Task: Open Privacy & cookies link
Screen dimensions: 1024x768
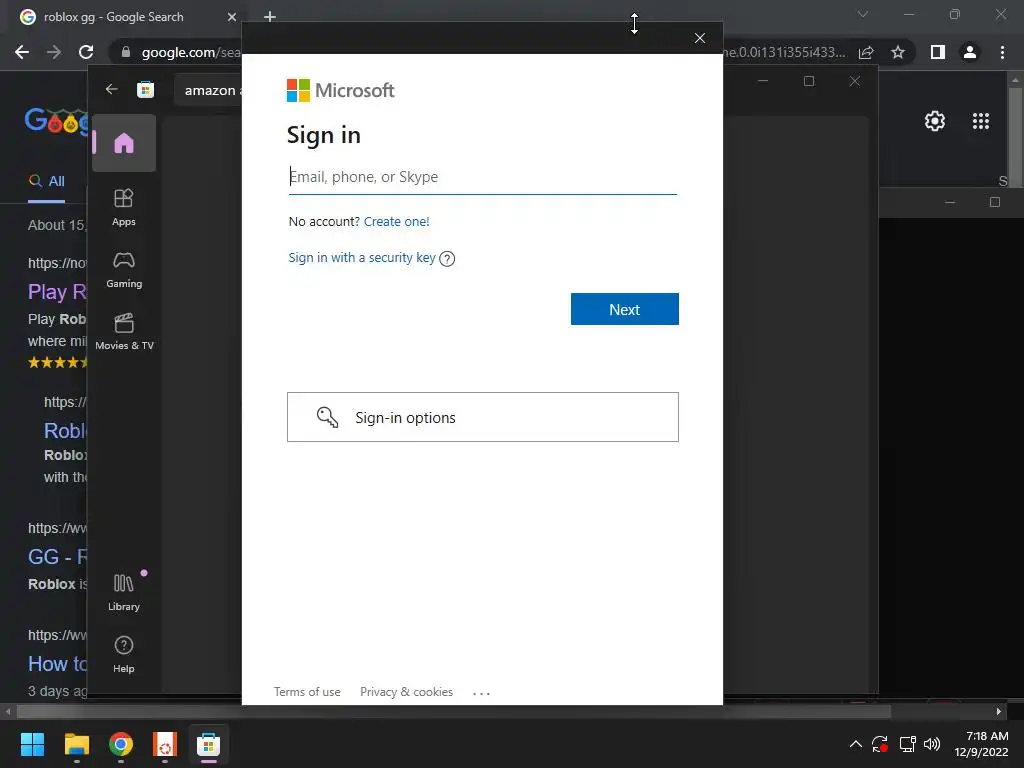Action: pyautogui.click(x=406, y=692)
